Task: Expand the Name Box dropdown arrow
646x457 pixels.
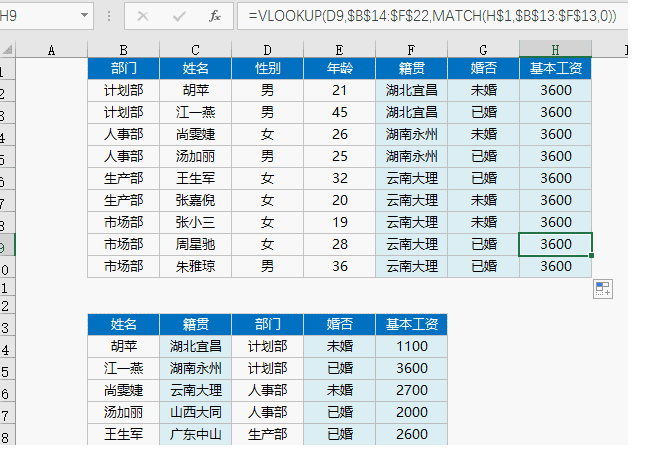Action: [x=84, y=16]
